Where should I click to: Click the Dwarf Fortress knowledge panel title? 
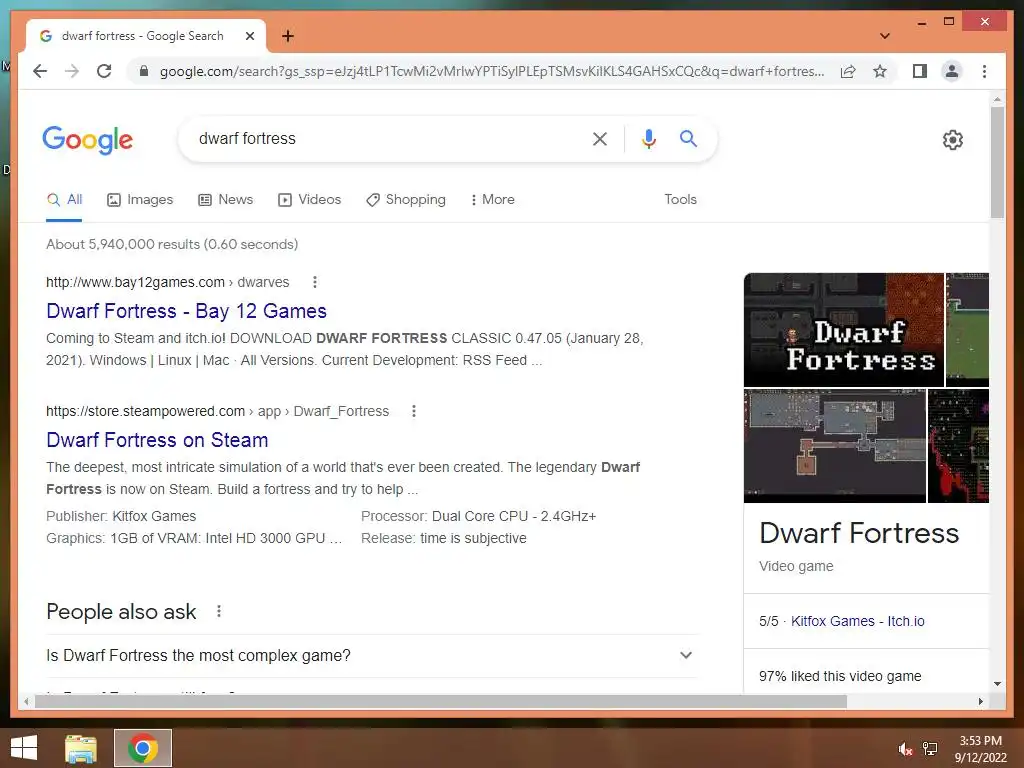pyautogui.click(x=859, y=533)
